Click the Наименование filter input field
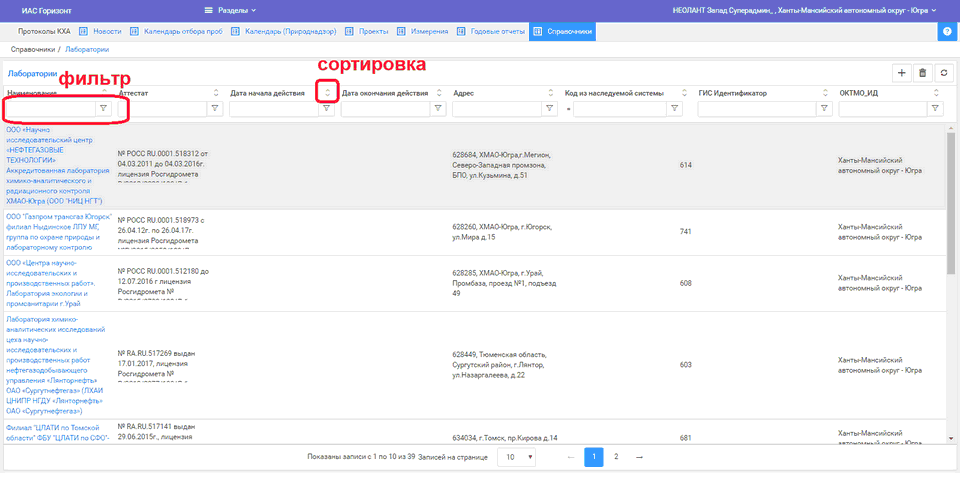The width and height of the screenshot is (960, 479). 50,108
